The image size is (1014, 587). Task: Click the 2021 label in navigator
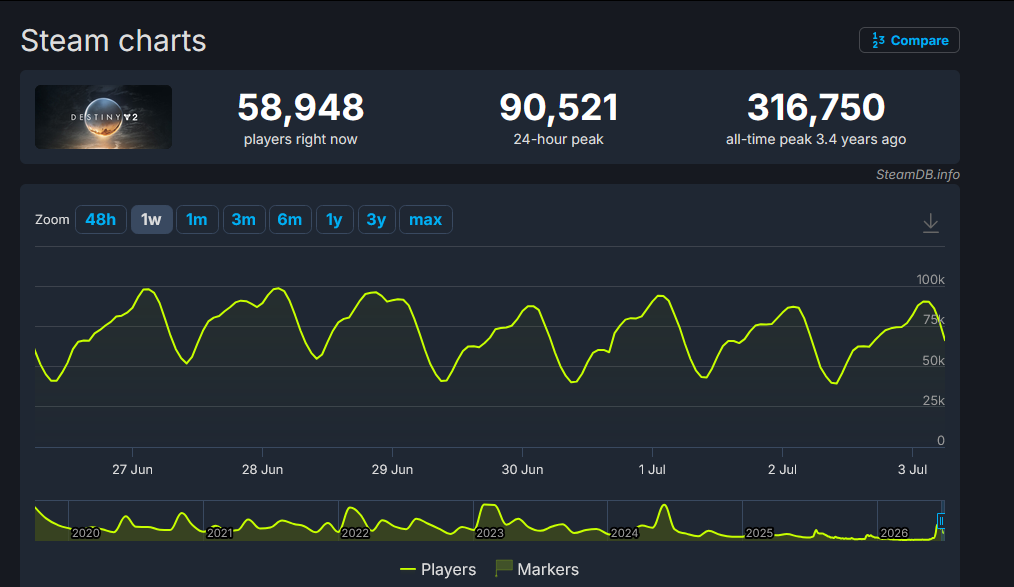[220, 533]
